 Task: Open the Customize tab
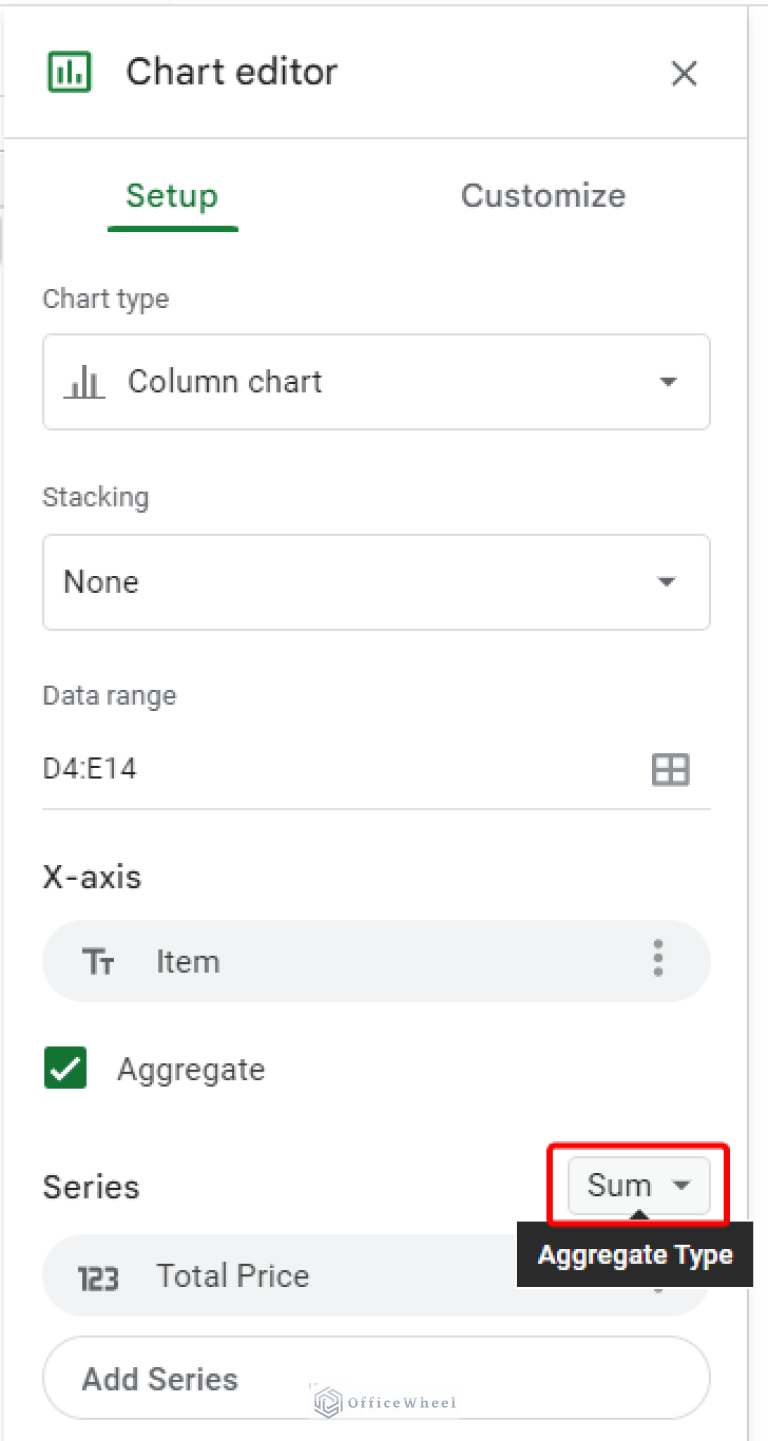(x=542, y=196)
